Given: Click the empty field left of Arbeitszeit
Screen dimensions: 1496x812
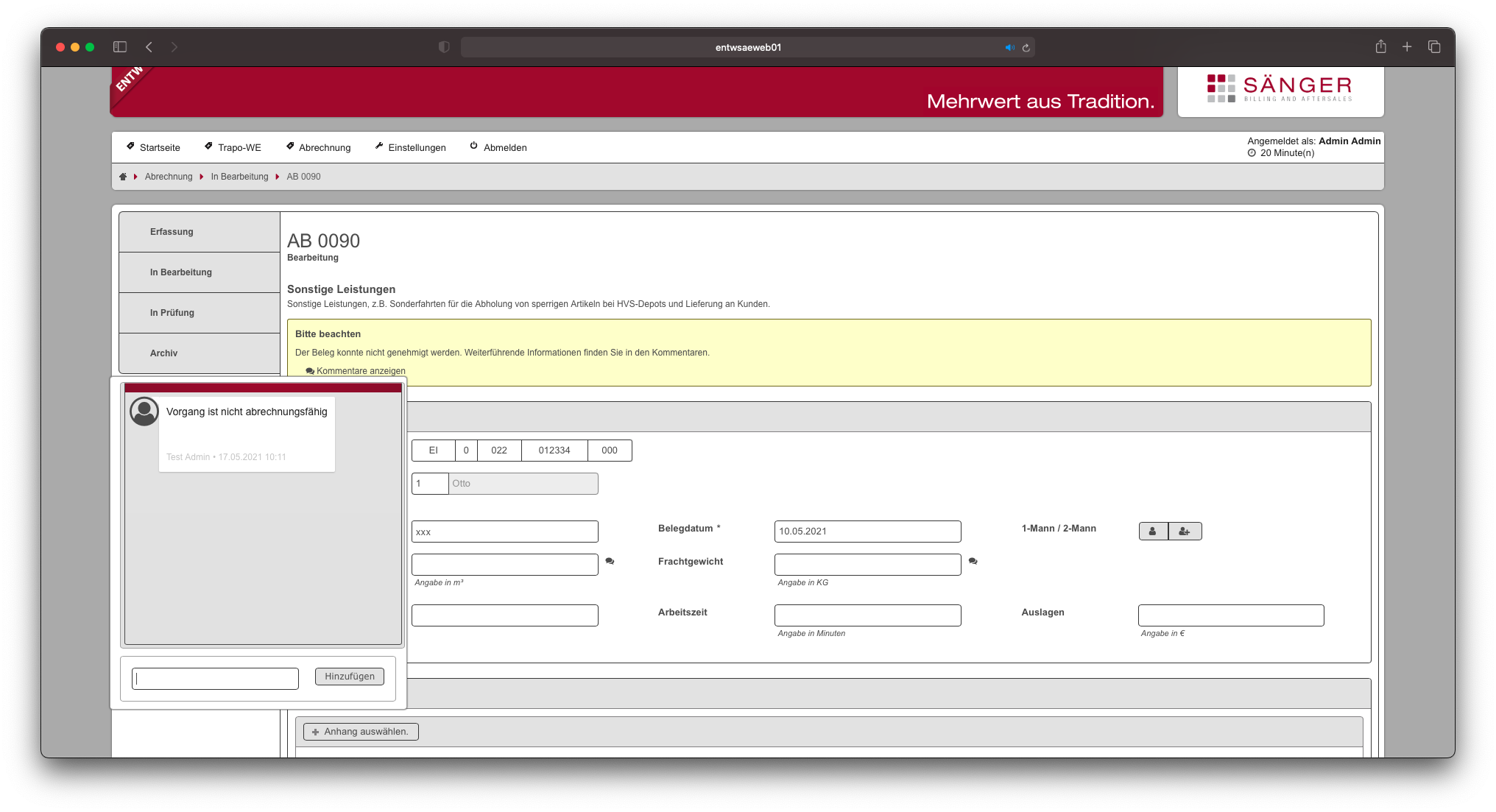Looking at the screenshot, I should click(x=505, y=615).
